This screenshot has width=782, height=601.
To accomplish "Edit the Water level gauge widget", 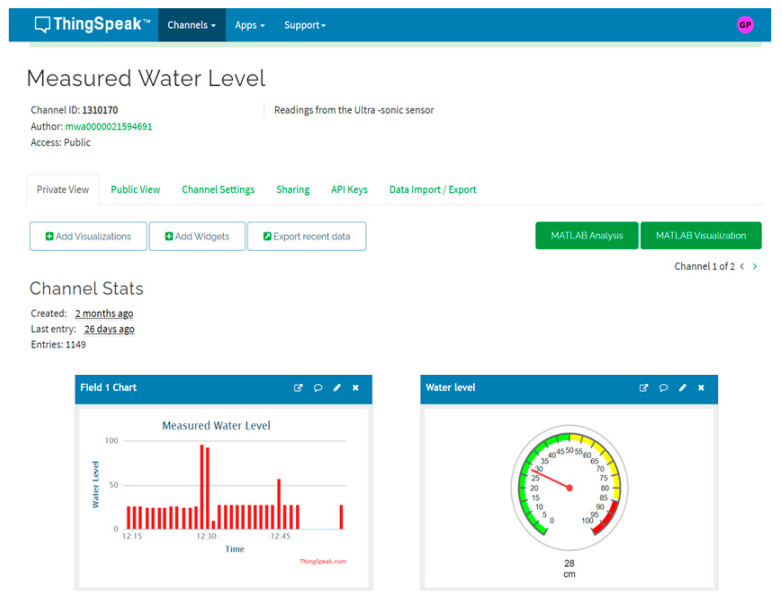I will click(682, 388).
